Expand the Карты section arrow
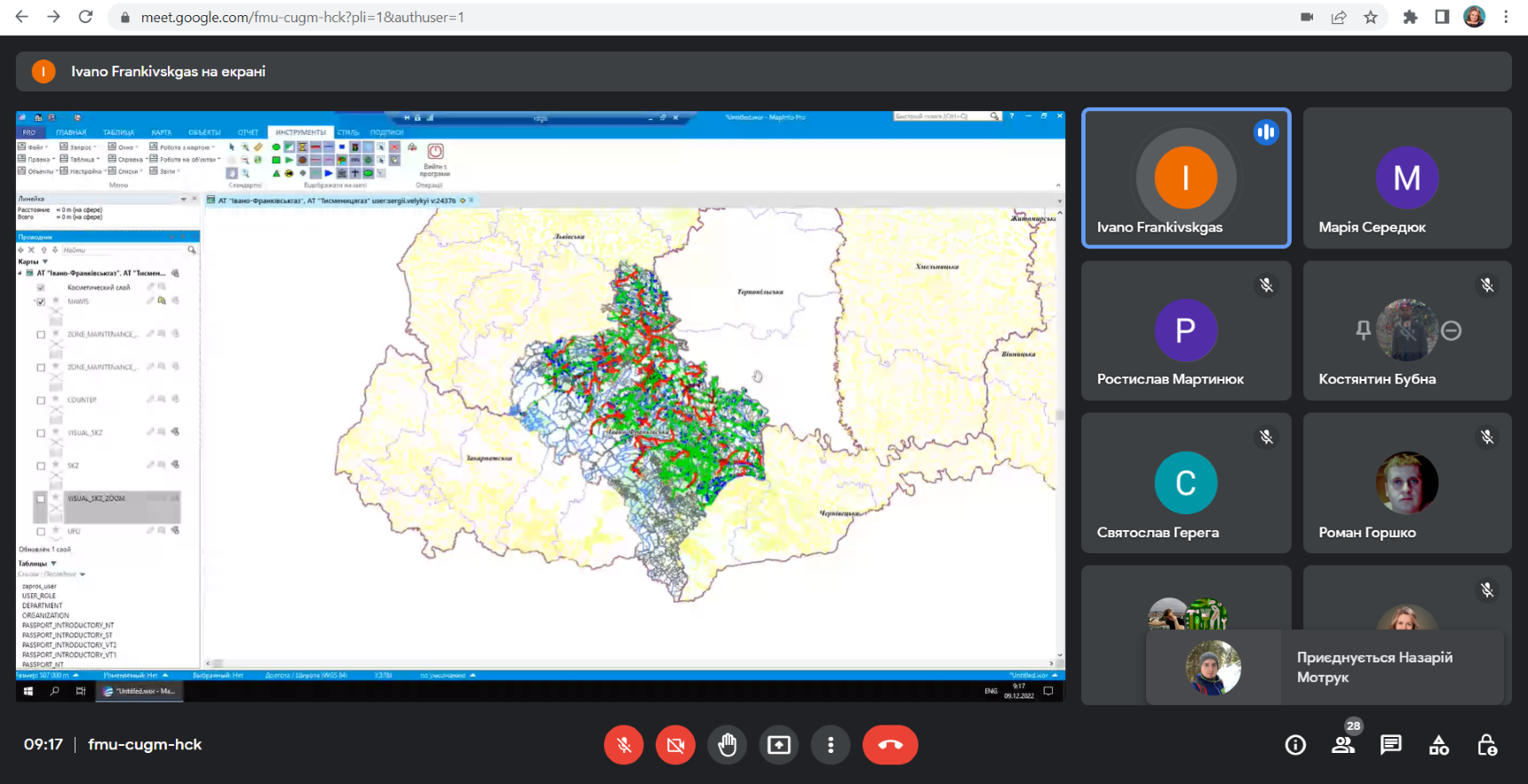Image resolution: width=1528 pixels, height=784 pixels. point(45,262)
